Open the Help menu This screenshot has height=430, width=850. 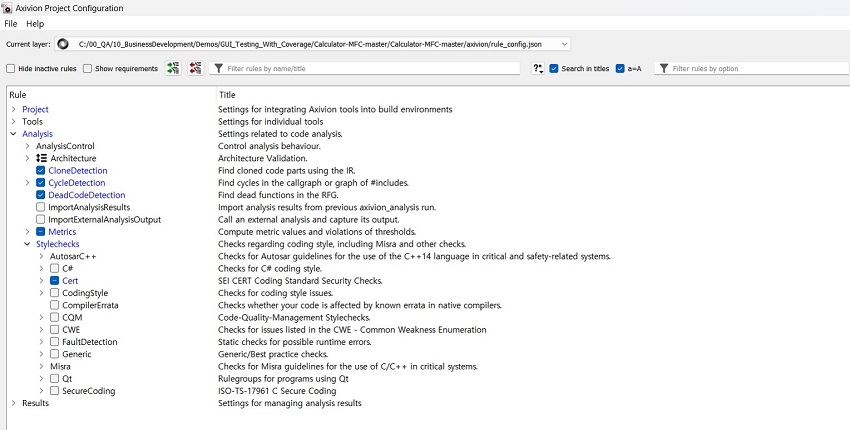[x=35, y=23]
